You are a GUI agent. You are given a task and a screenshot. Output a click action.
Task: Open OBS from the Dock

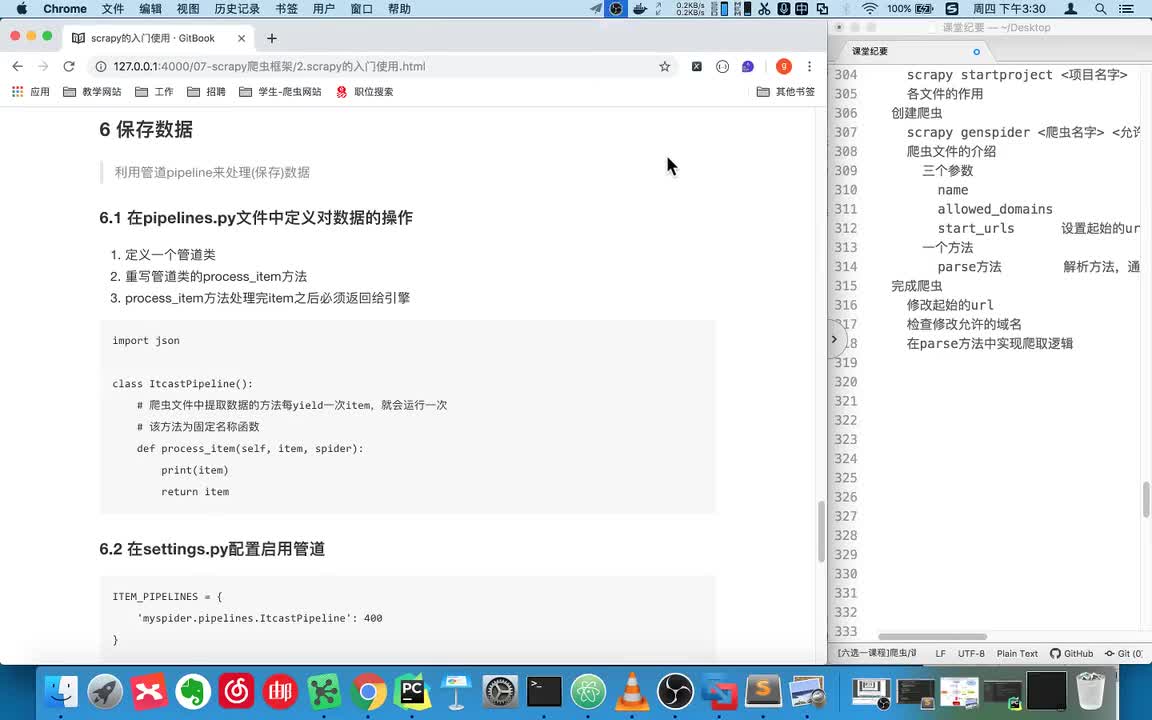tap(675, 691)
